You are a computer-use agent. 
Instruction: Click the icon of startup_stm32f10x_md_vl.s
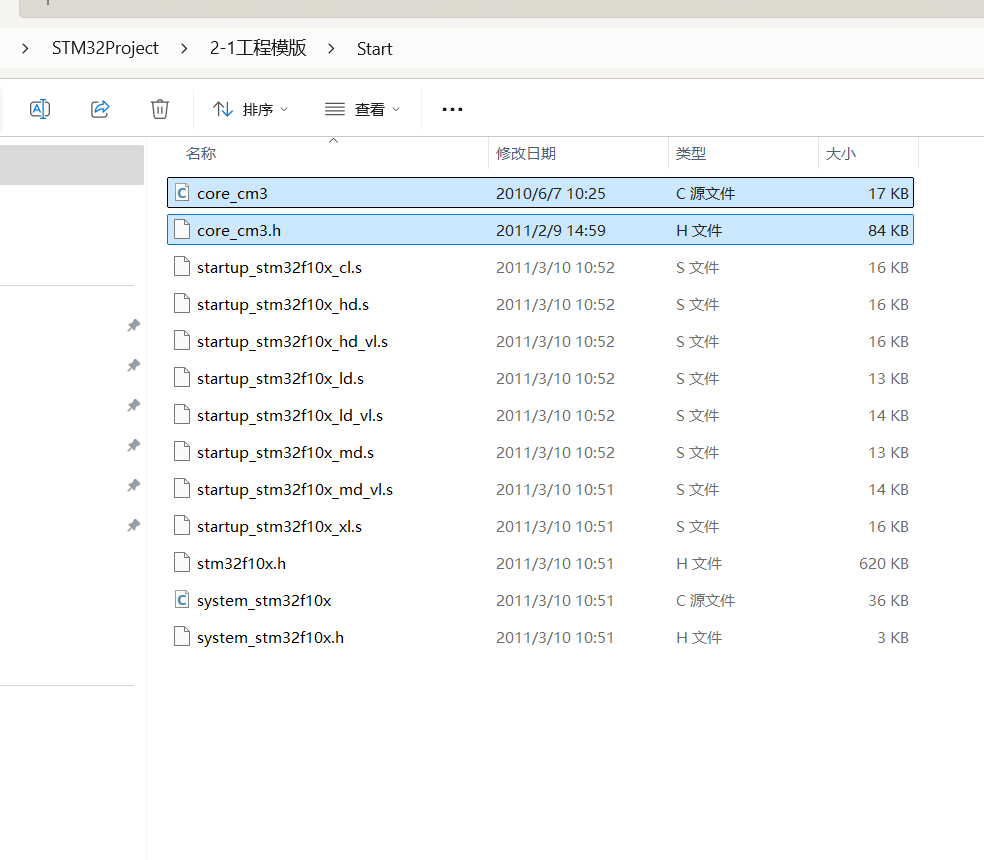(182, 489)
